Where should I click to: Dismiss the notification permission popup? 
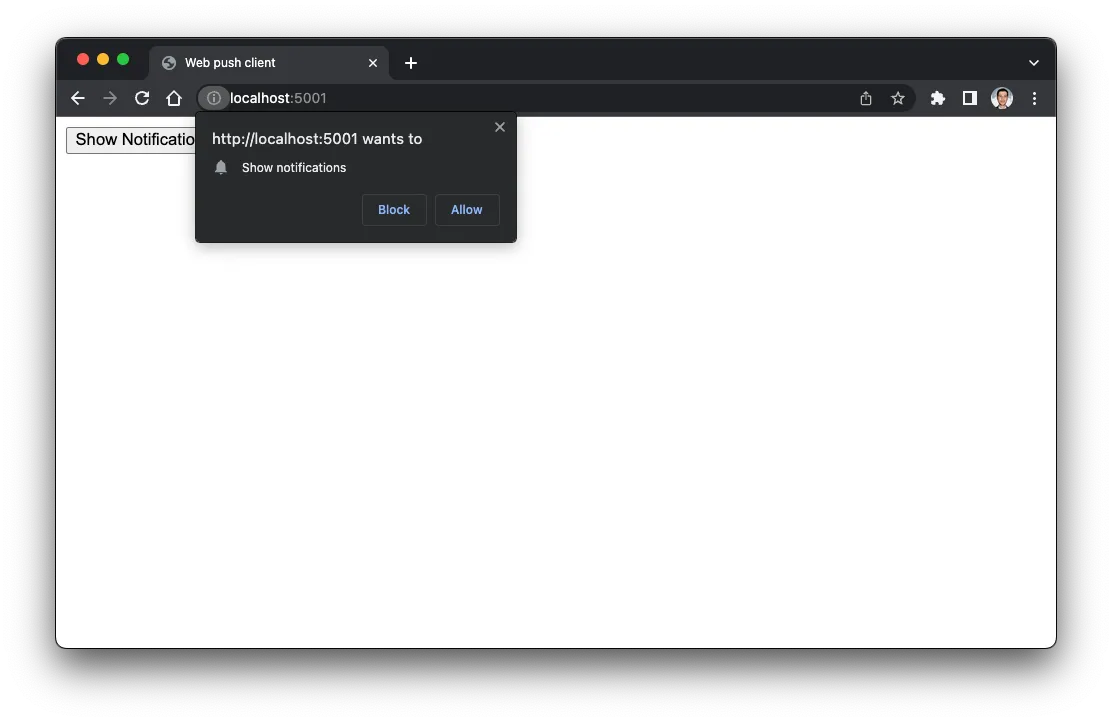[500, 127]
